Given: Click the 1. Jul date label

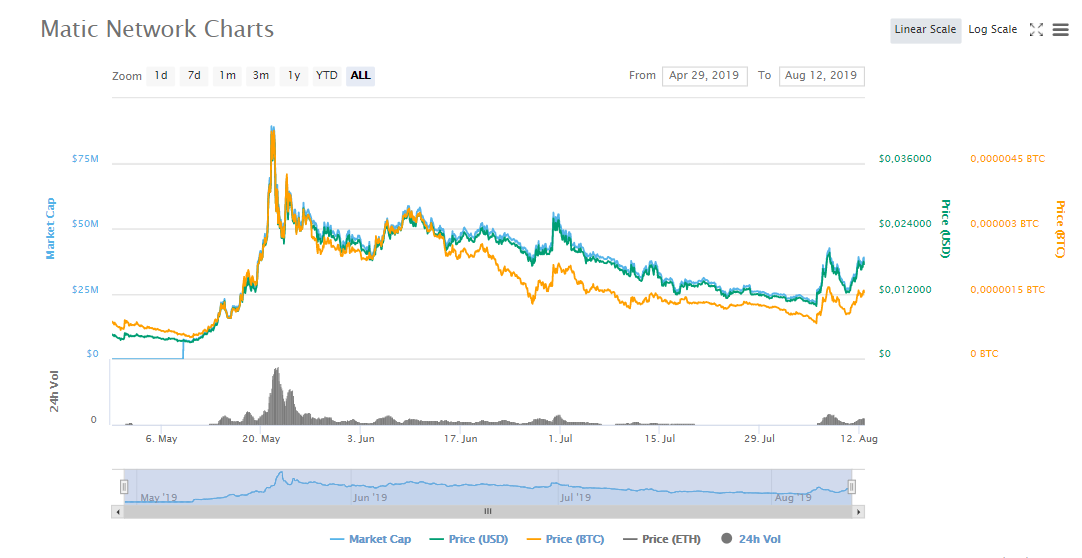Looking at the screenshot, I should pyautogui.click(x=560, y=439).
